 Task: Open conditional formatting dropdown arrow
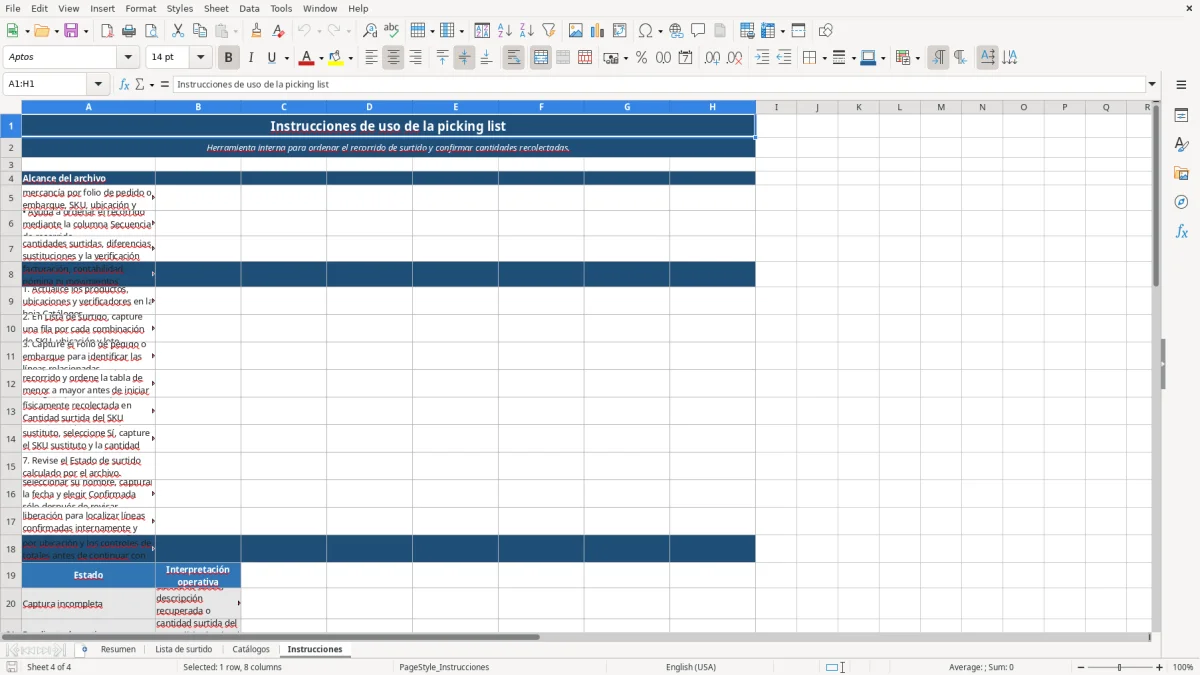pyautogui.click(x=917, y=58)
